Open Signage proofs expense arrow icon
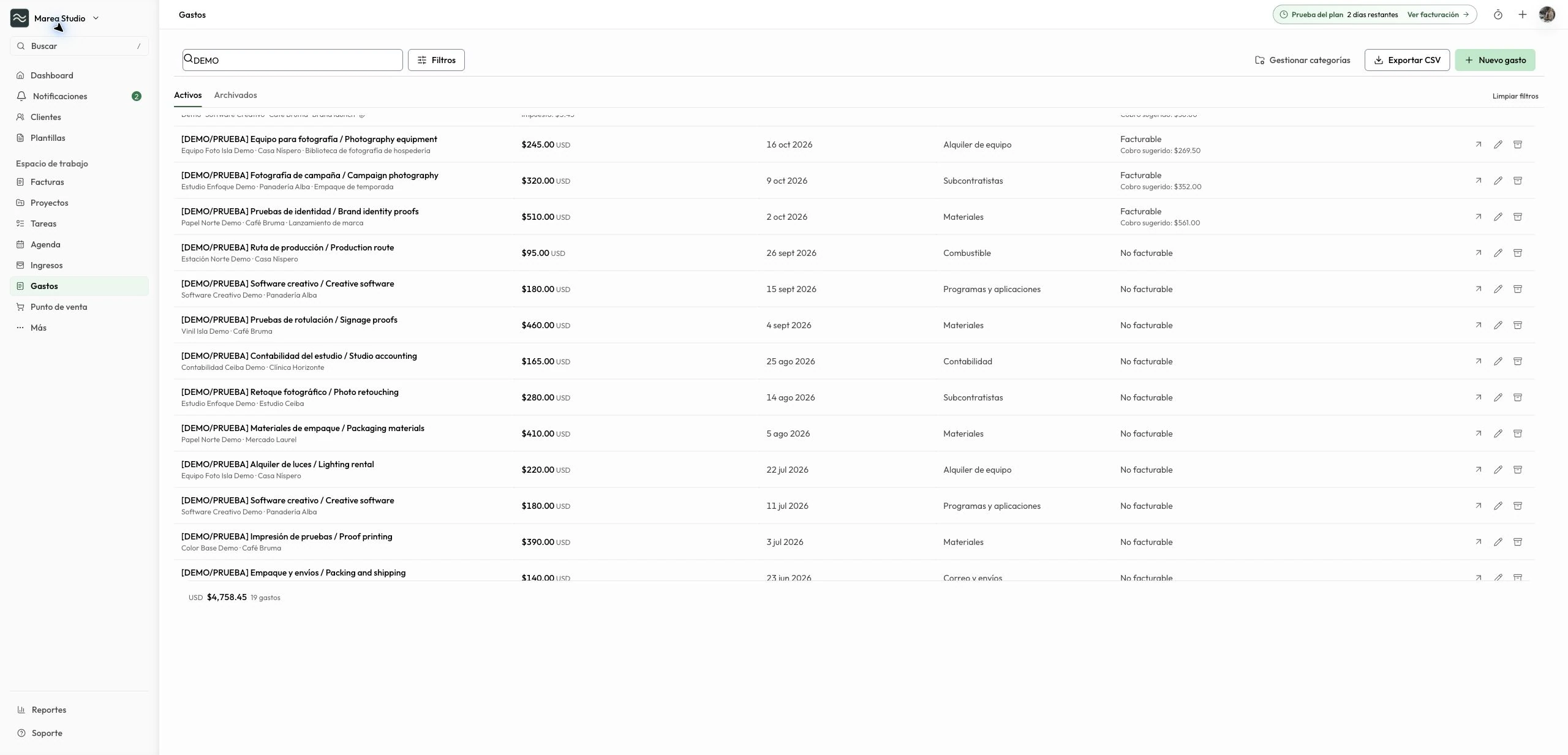Viewport: 1568px width, 755px height. pyautogui.click(x=1478, y=325)
